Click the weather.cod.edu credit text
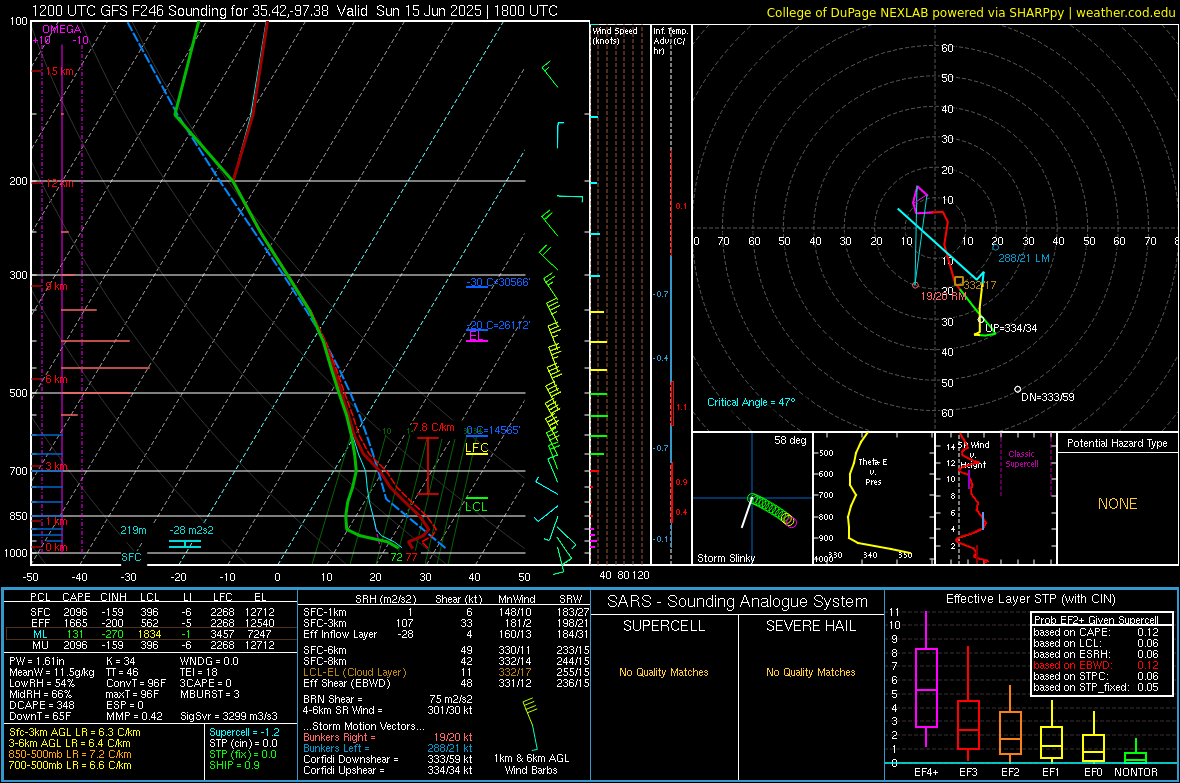This screenshot has width=1180, height=783. pyautogui.click(x=1125, y=13)
